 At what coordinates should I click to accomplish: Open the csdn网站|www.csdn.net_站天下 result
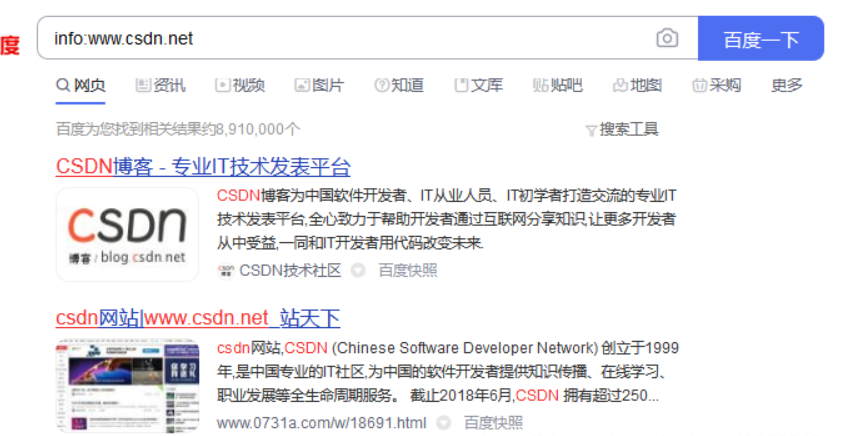(x=198, y=318)
